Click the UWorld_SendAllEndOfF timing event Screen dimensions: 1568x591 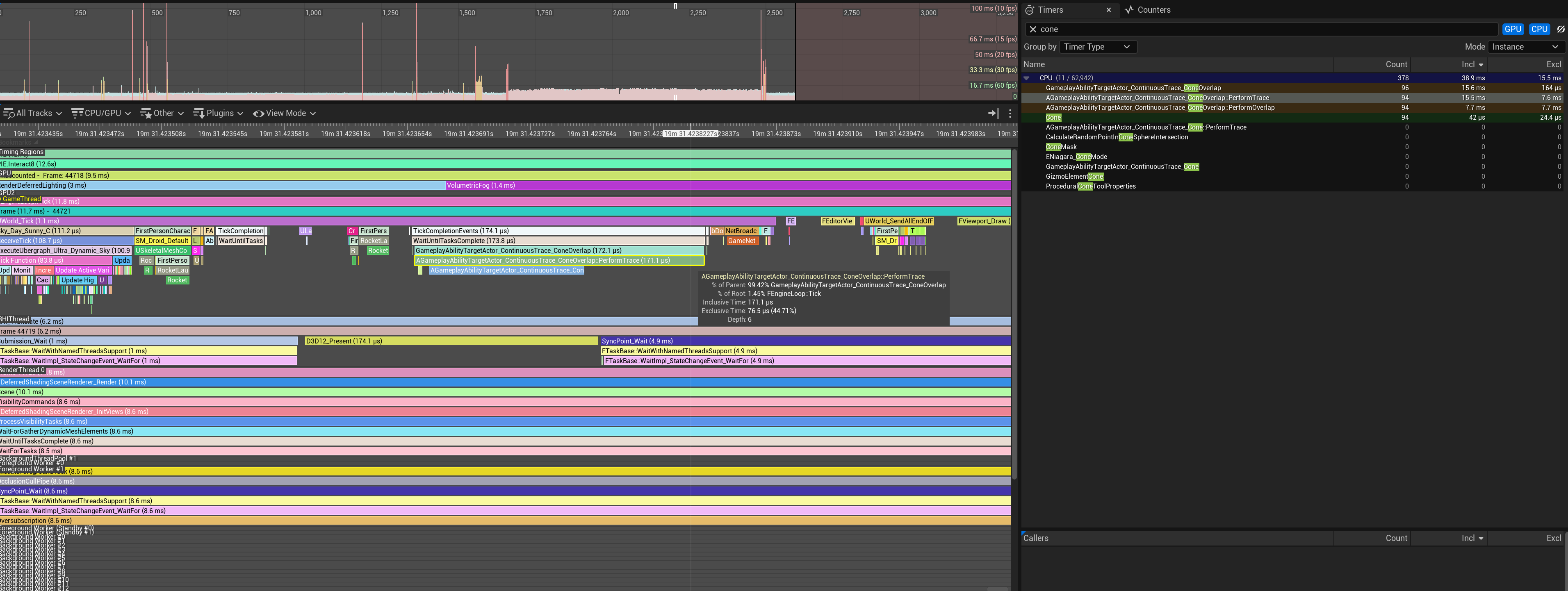pos(898,221)
